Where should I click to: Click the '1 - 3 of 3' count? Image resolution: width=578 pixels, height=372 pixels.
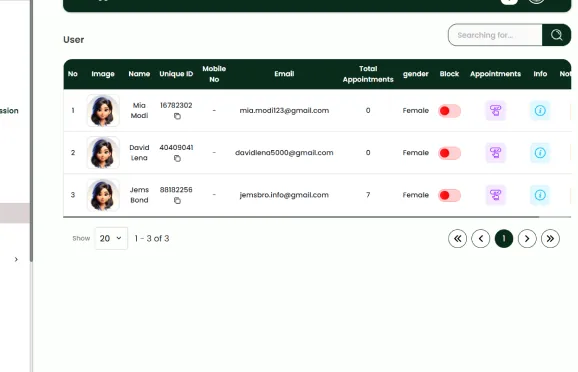tap(152, 239)
